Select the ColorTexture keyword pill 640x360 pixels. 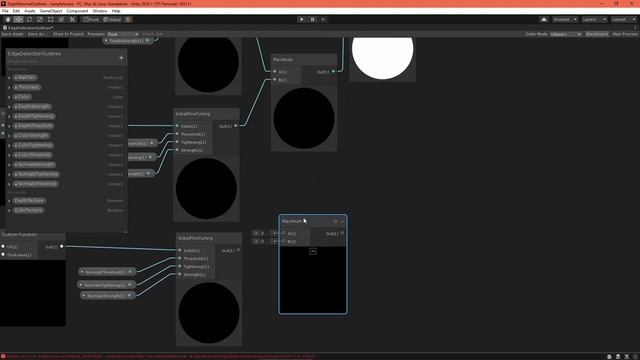tap(28, 210)
